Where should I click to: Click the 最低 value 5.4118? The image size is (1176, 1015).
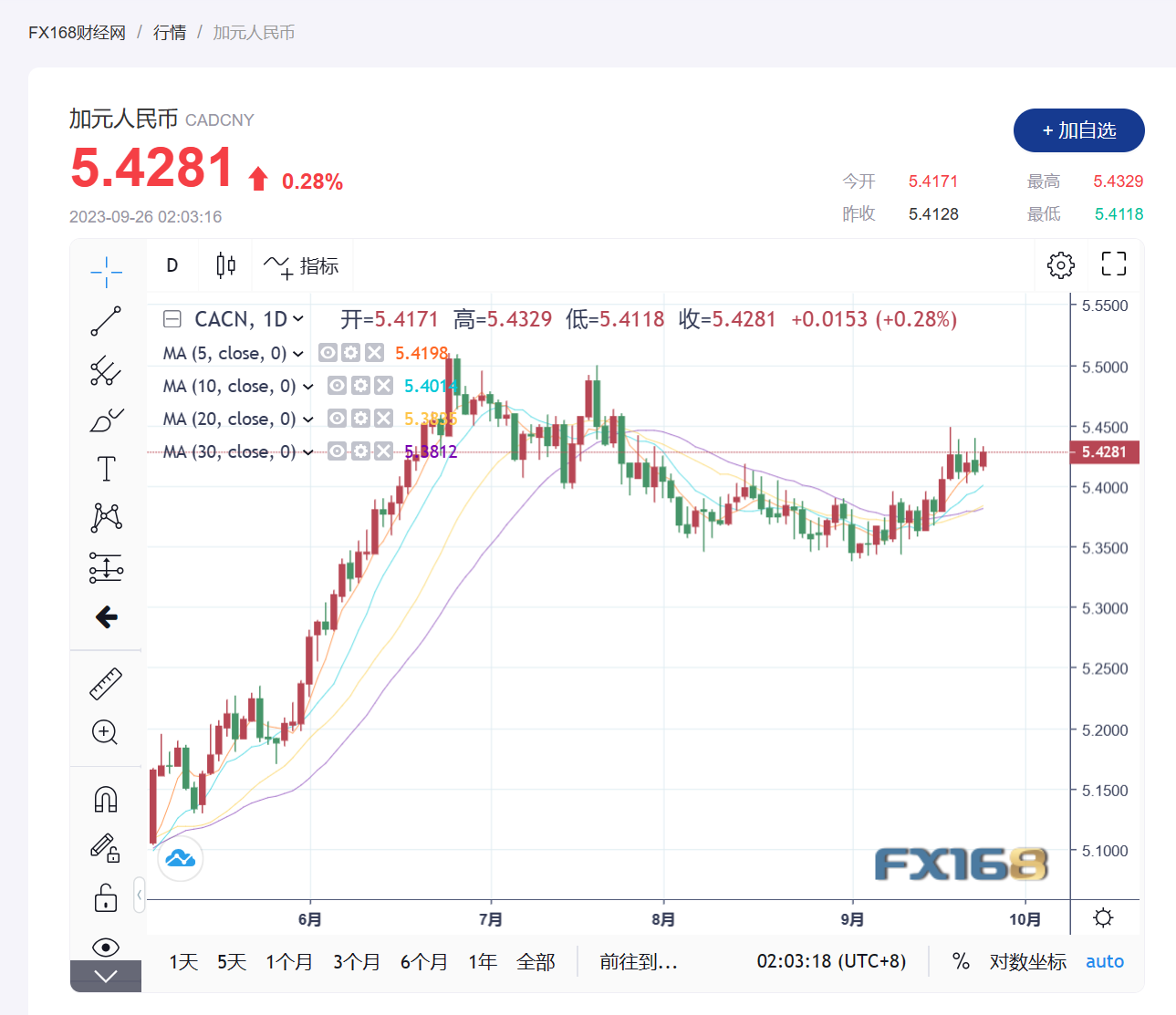click(x=1119, y=214)
